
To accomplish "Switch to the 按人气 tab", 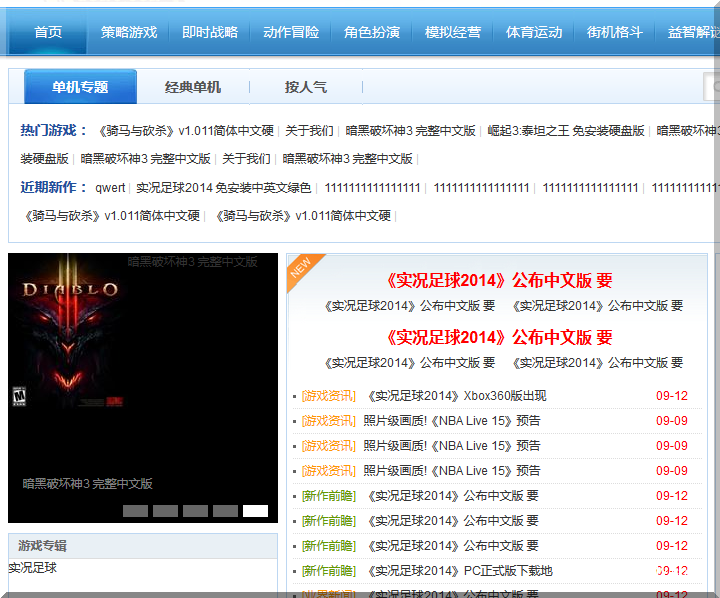I will [306, 87].
